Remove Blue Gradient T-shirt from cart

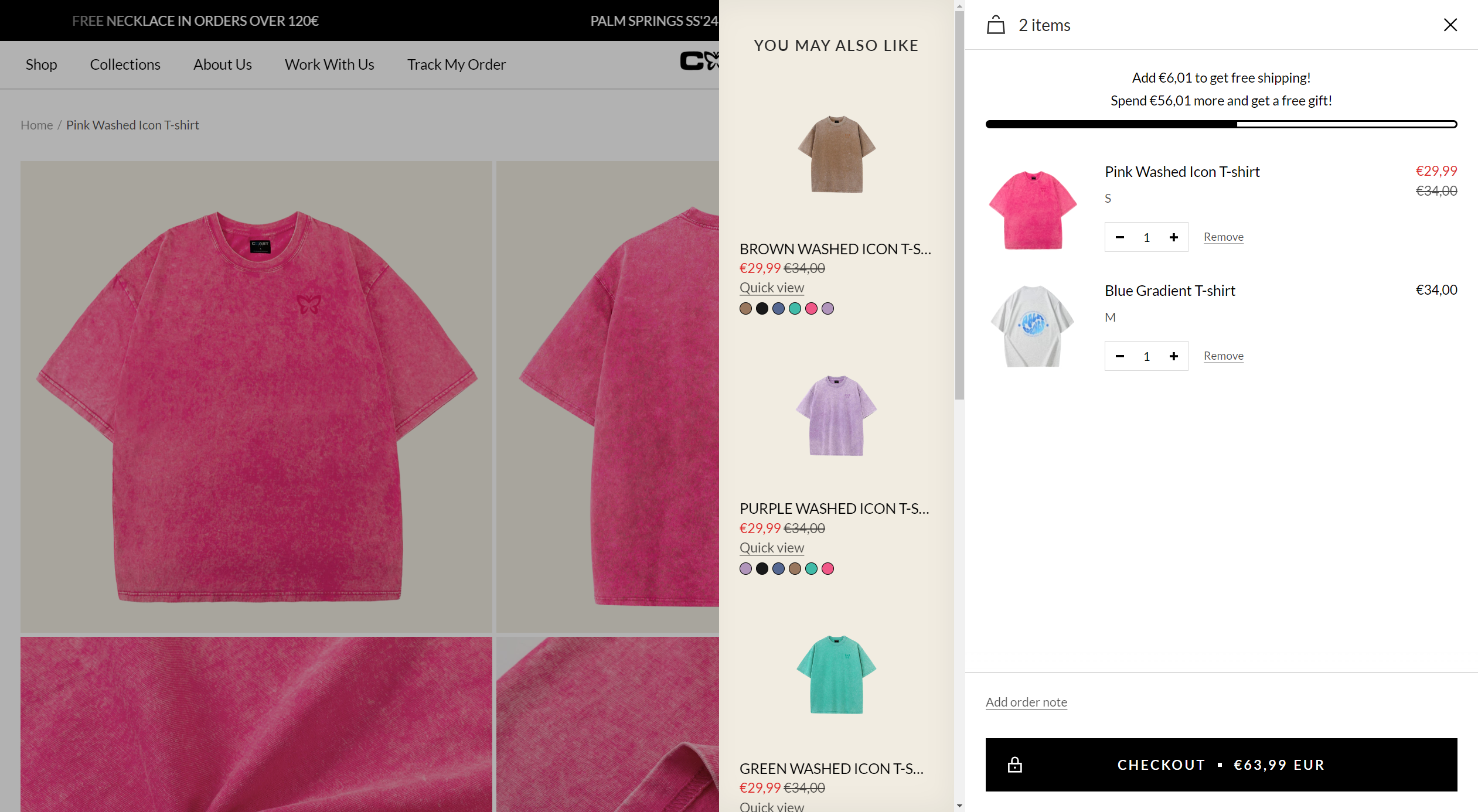tap(1223, 356)
